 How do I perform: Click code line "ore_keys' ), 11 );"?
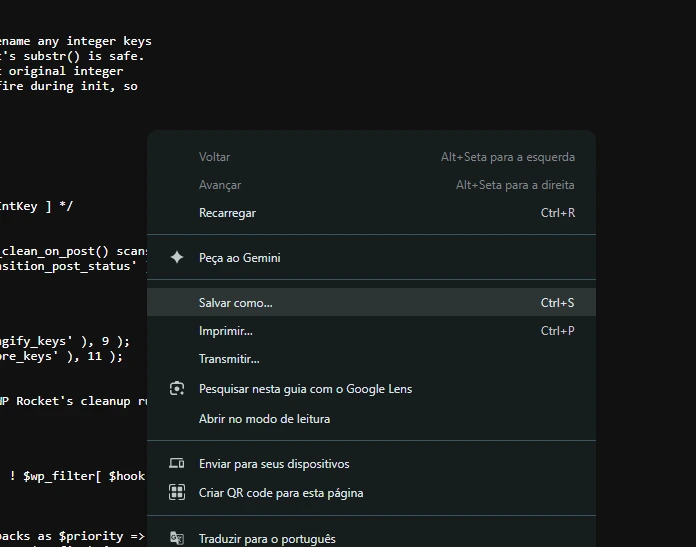(61, 356)
